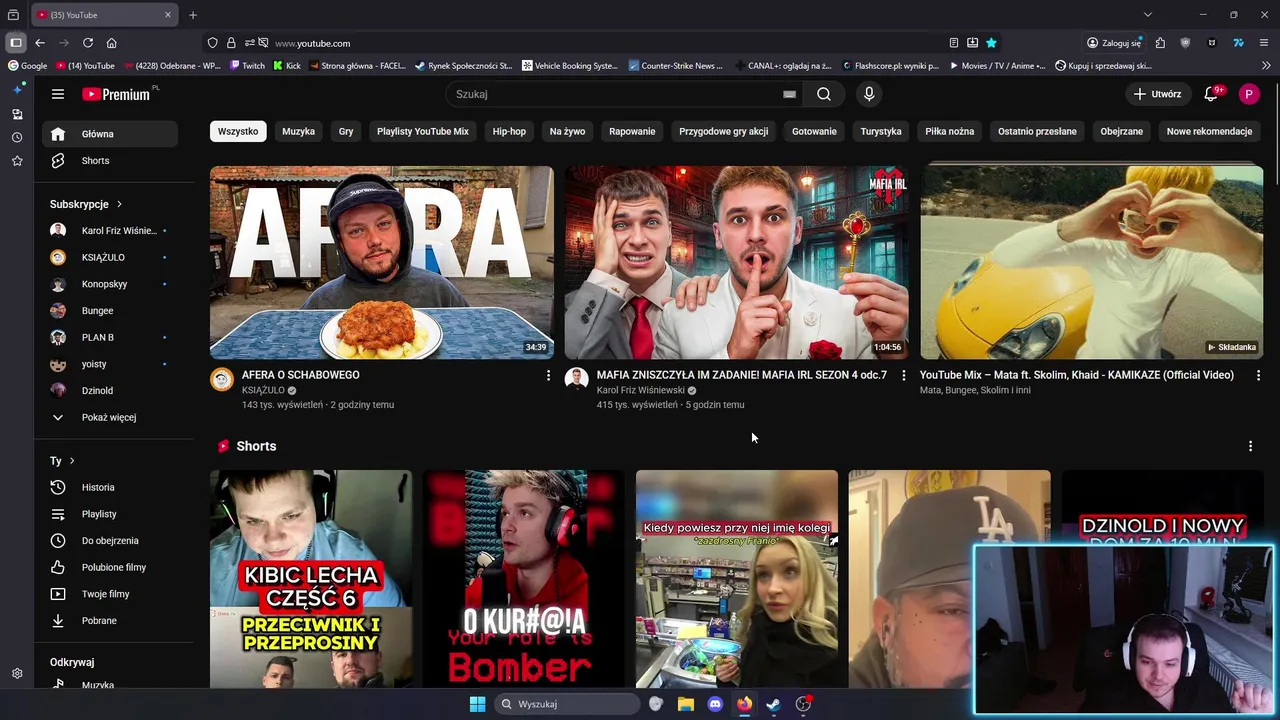Open the Counter-Strike News bookmark
The image size is (1280, 720).
pyautogui.click(x=675, y=66)
